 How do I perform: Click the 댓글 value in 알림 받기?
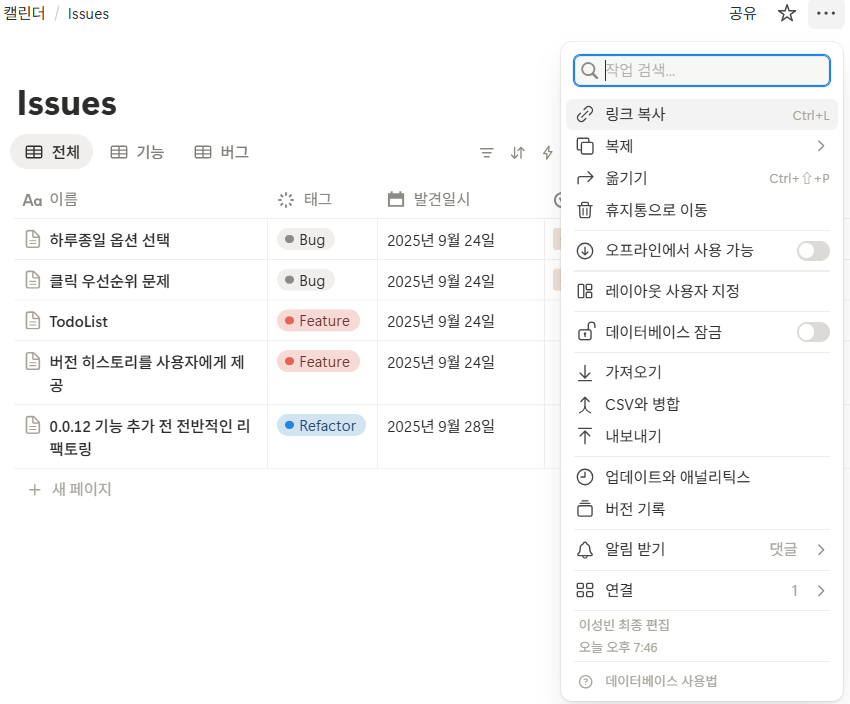(x=783, y=550)
